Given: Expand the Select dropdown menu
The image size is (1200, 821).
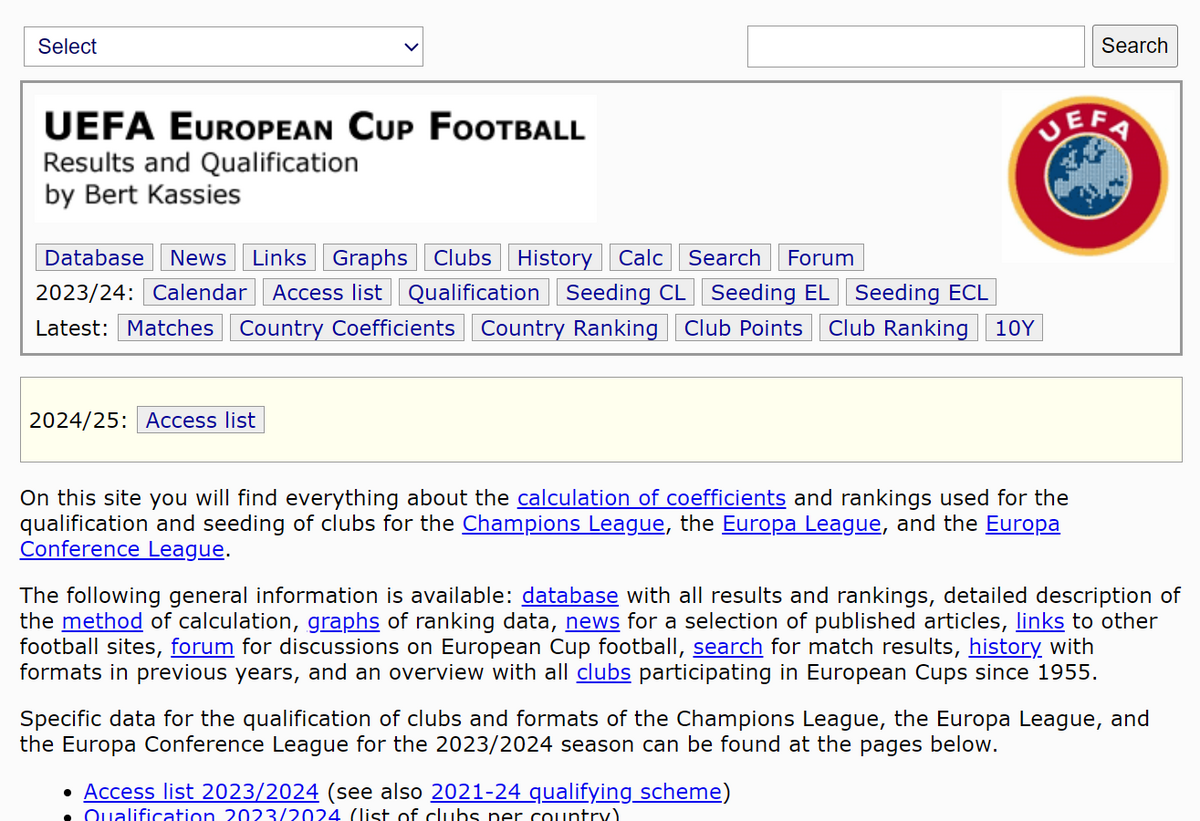Looking at the screenshot, I should [x=223, y=46].
